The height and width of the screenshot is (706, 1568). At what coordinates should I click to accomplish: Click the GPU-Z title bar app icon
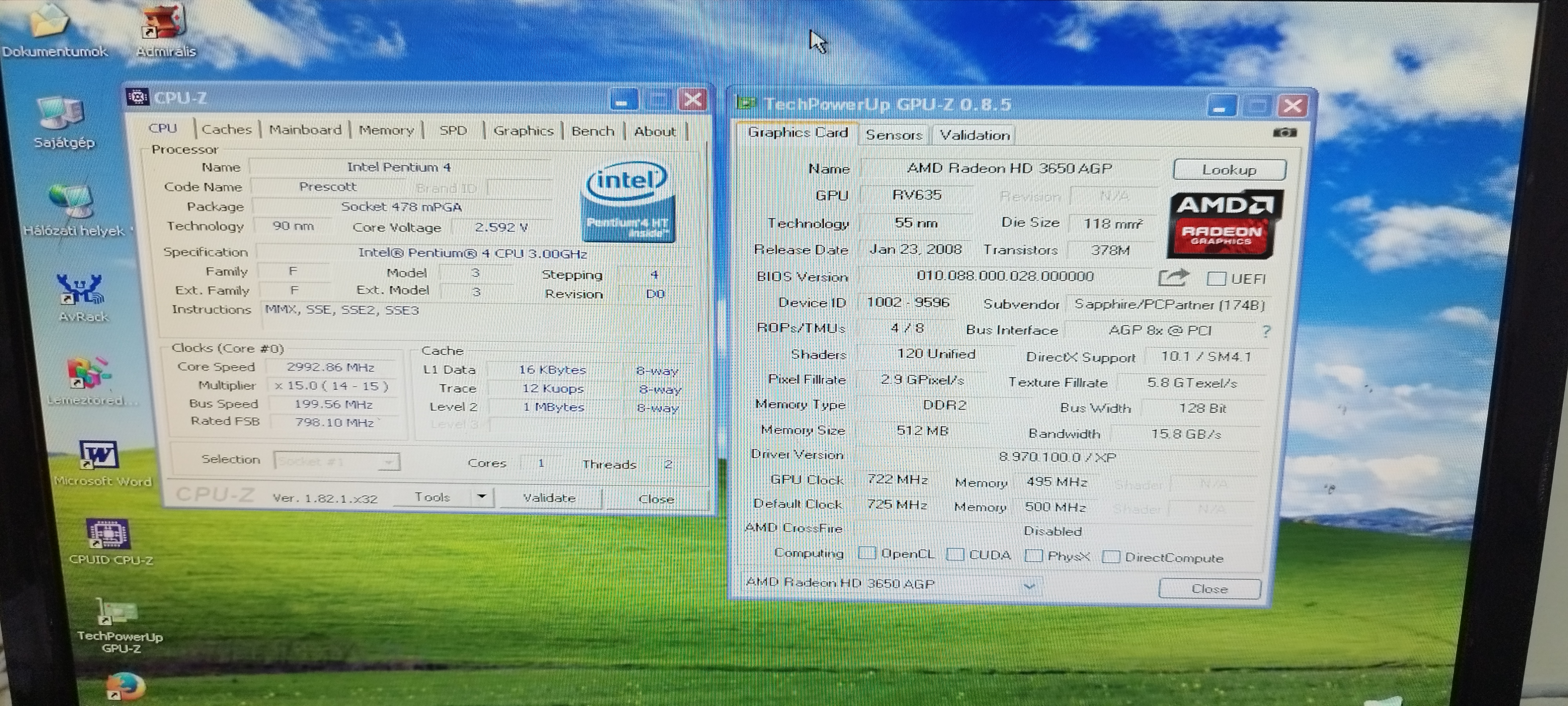(746, 102)
